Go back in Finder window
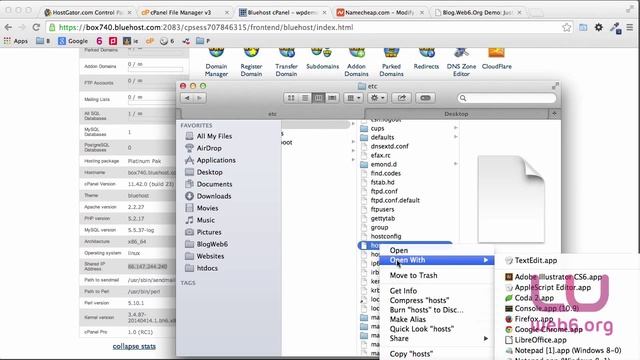 tap(187, 98)
